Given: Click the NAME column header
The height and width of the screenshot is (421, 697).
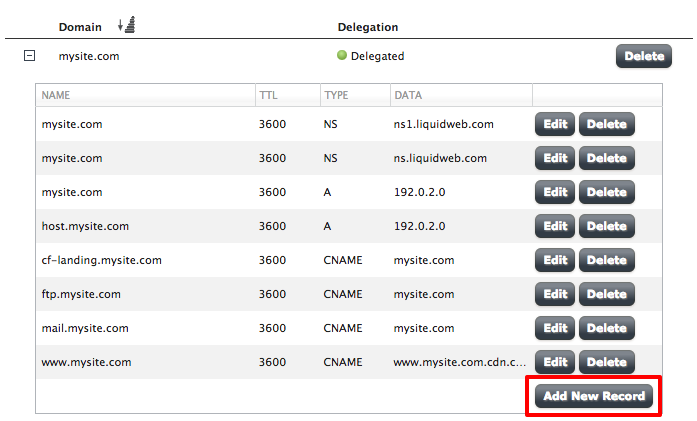Looking at the screenshot, I should (56, 96).
